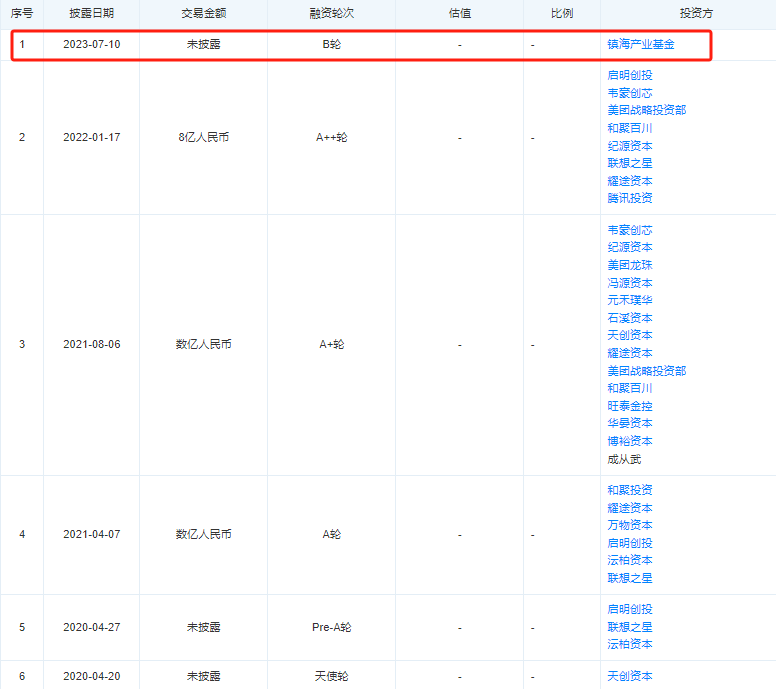The width and height of the screenshot is (776, 689).
Task: Select the date cell 2021-04-07
Action: click(x=92, y=535)
